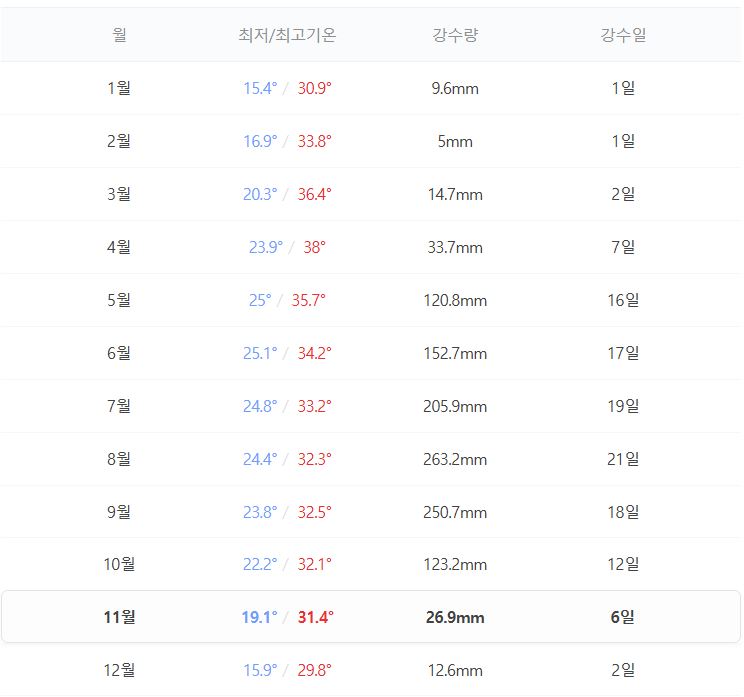
Task: Click the high temperature 29.8° value
Action: 315,671
